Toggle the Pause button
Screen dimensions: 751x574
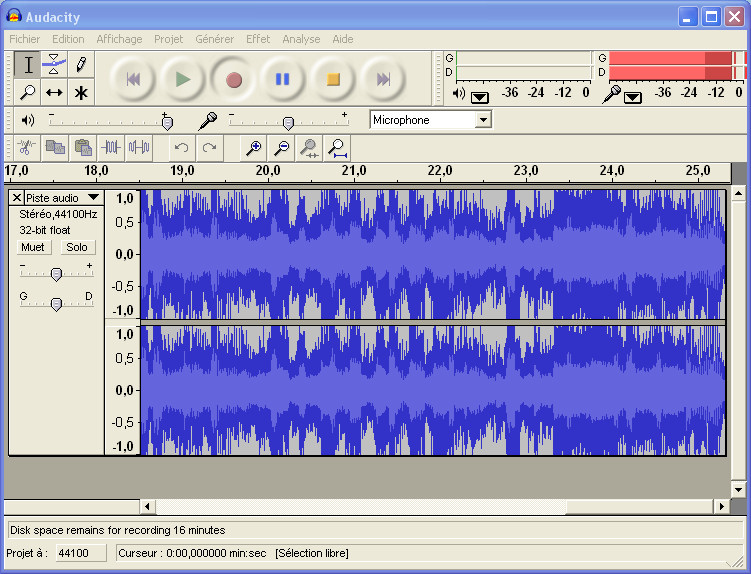283,79
